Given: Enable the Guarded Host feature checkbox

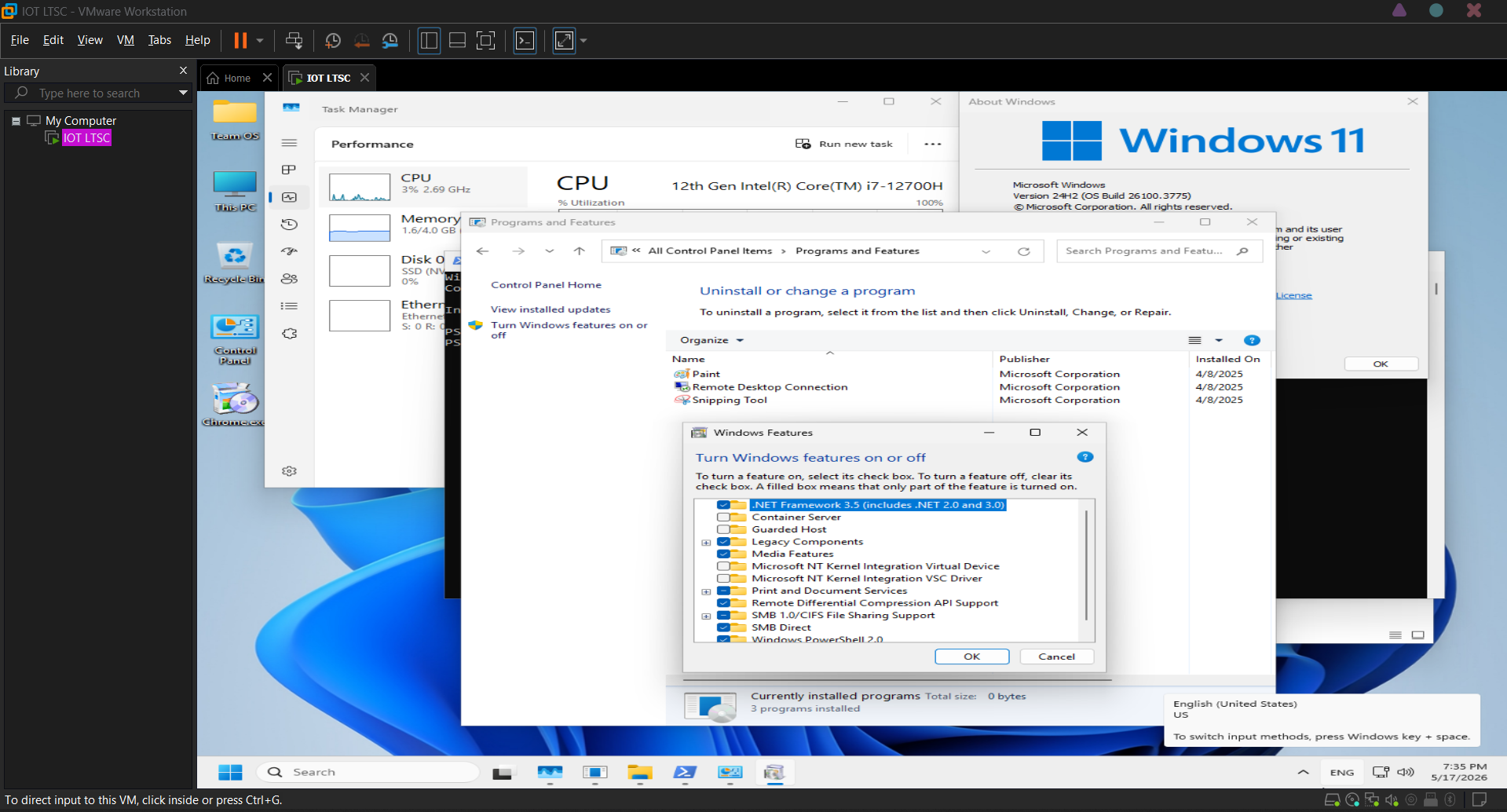Looking at the screenshot, I should click(723, 529).
